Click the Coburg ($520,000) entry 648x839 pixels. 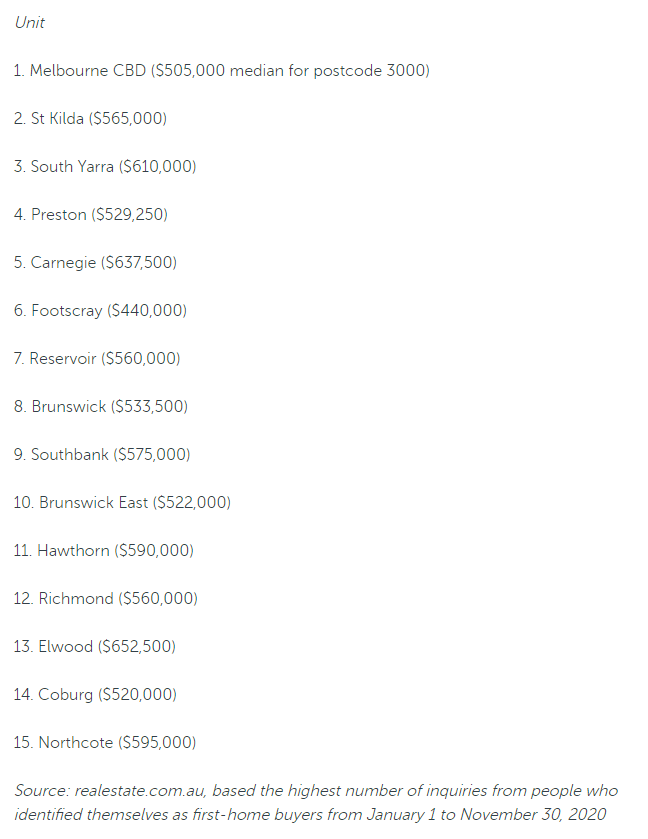pyautogui.click(x=95, y=695)
